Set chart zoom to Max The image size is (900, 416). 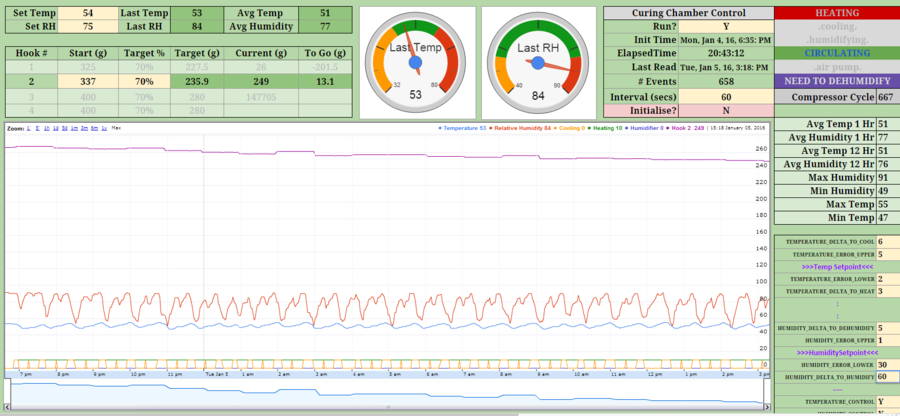[x=117, y=129]
